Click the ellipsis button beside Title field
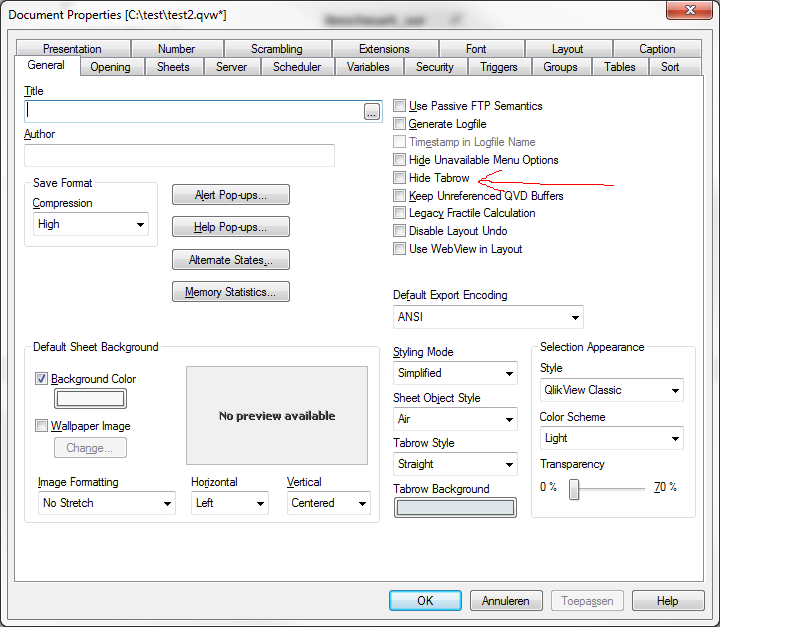 coord(372,112)
